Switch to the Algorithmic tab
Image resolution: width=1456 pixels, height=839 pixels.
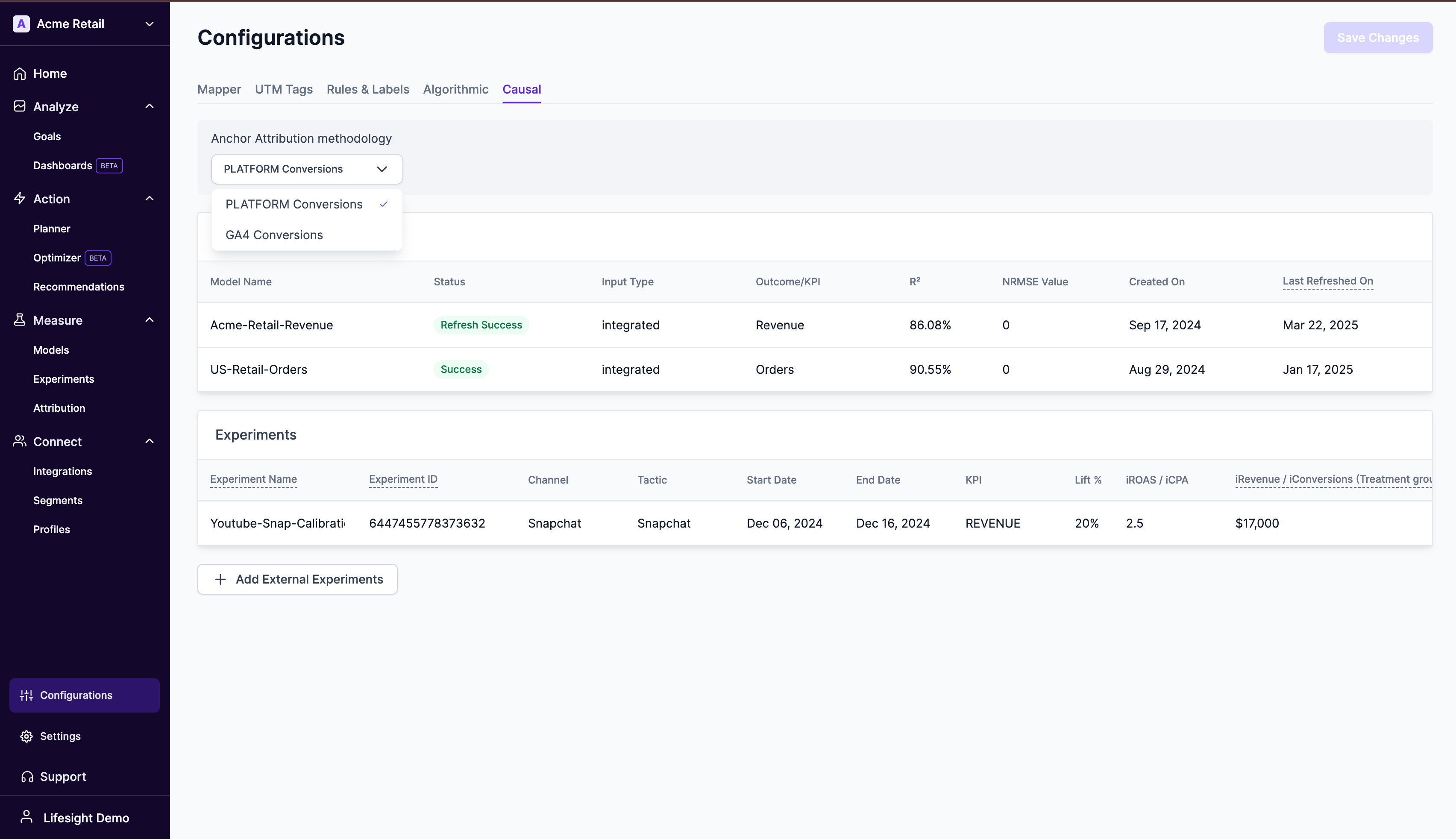coord(455,89)
